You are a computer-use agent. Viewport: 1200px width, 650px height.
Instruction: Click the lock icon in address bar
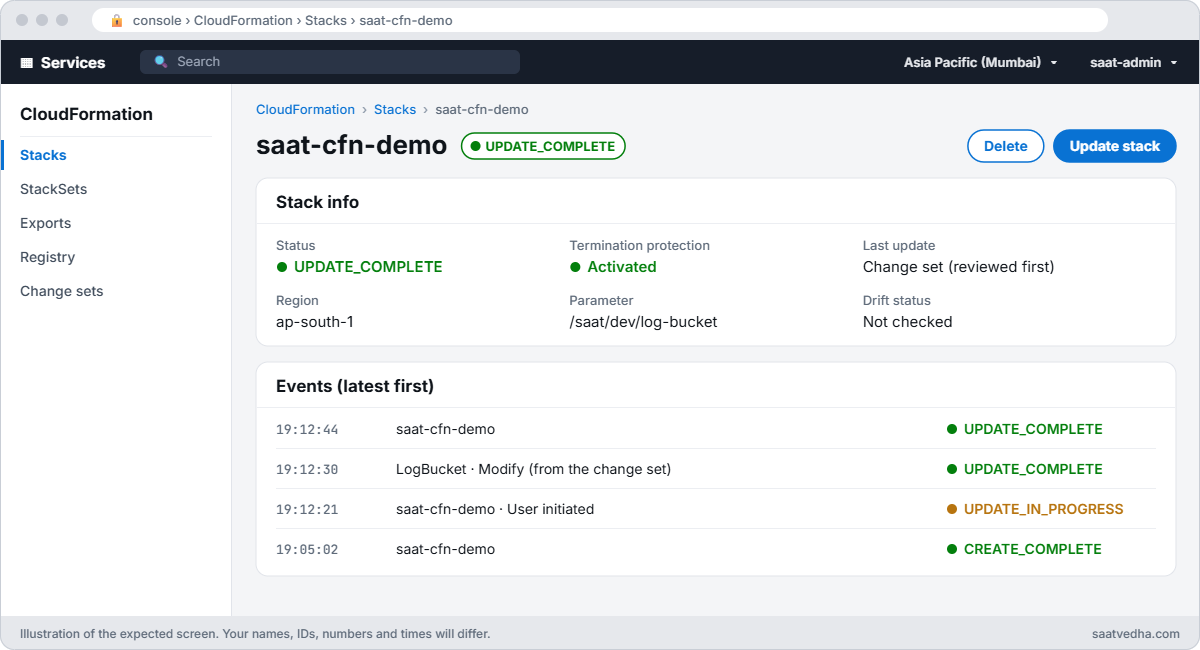coord(117,20)
